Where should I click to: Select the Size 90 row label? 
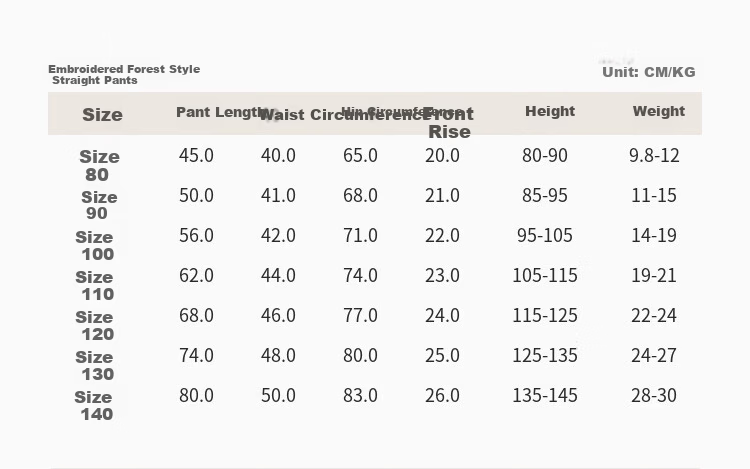pyautogui.click(x=99, y=205)
